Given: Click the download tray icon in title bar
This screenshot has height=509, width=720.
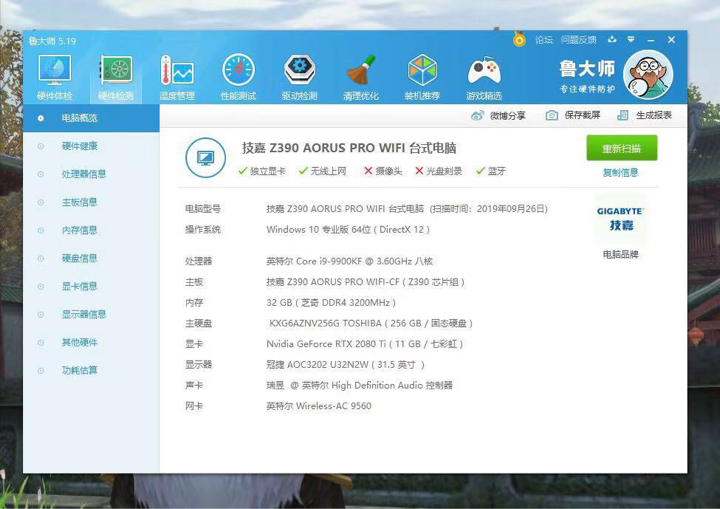Looking at the screenshot, I should (612, 40).
